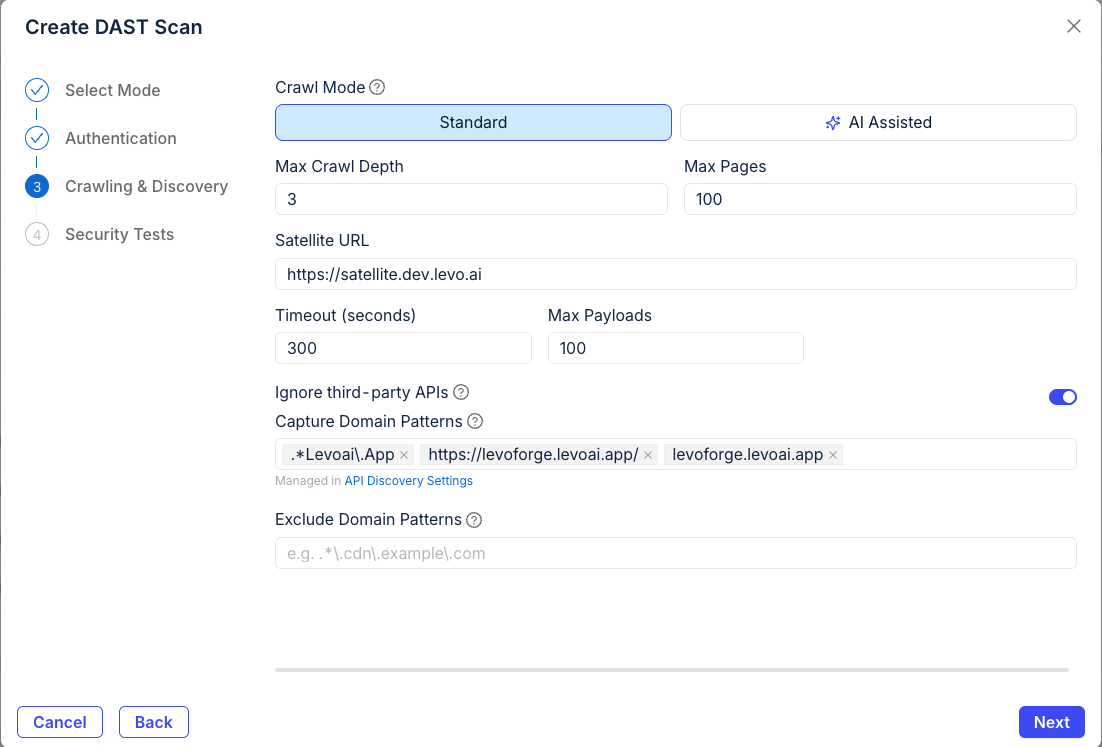This screenshot has height=747, width=1102.
Task: Click help icon beside Ignore third-party APIs
Action: (x=461, y=392)
